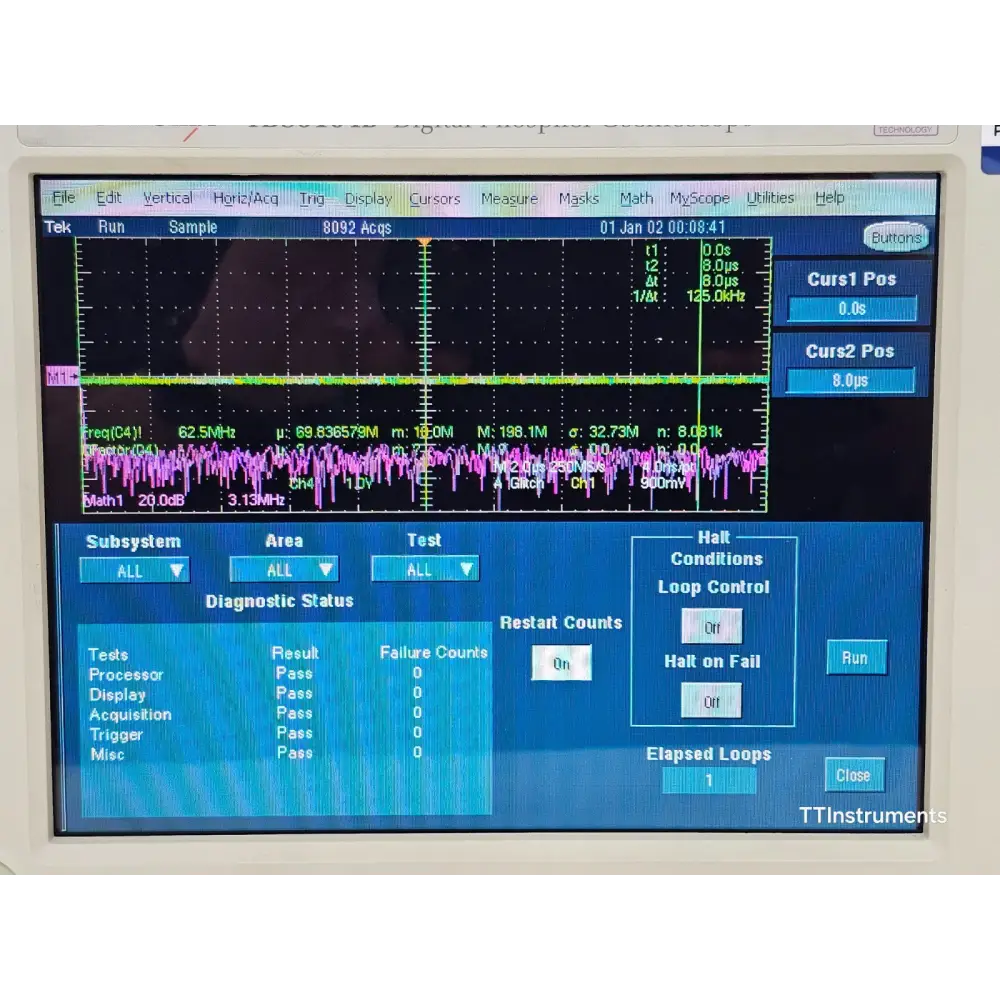This screenshot has width=1000, height=1000.
Task: Open the Math menu
Action: 636,199
